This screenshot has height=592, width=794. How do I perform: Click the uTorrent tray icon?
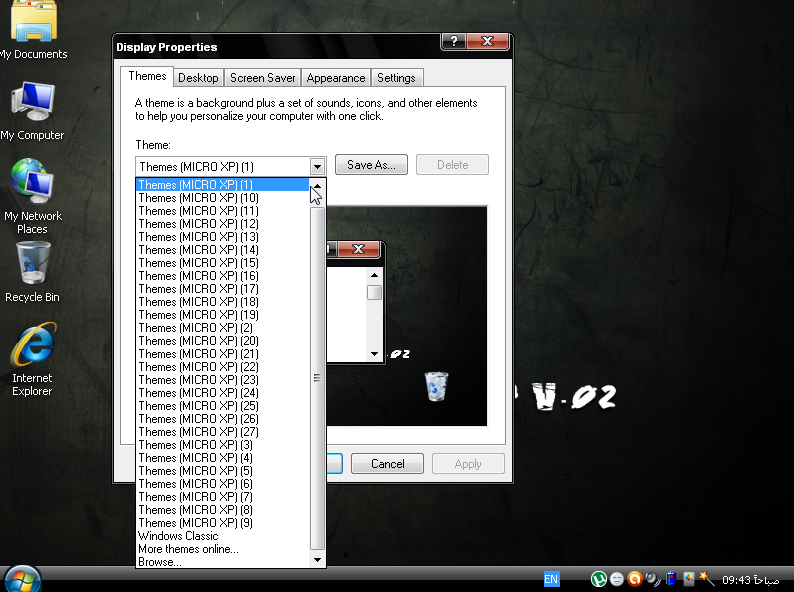[599, 579]
